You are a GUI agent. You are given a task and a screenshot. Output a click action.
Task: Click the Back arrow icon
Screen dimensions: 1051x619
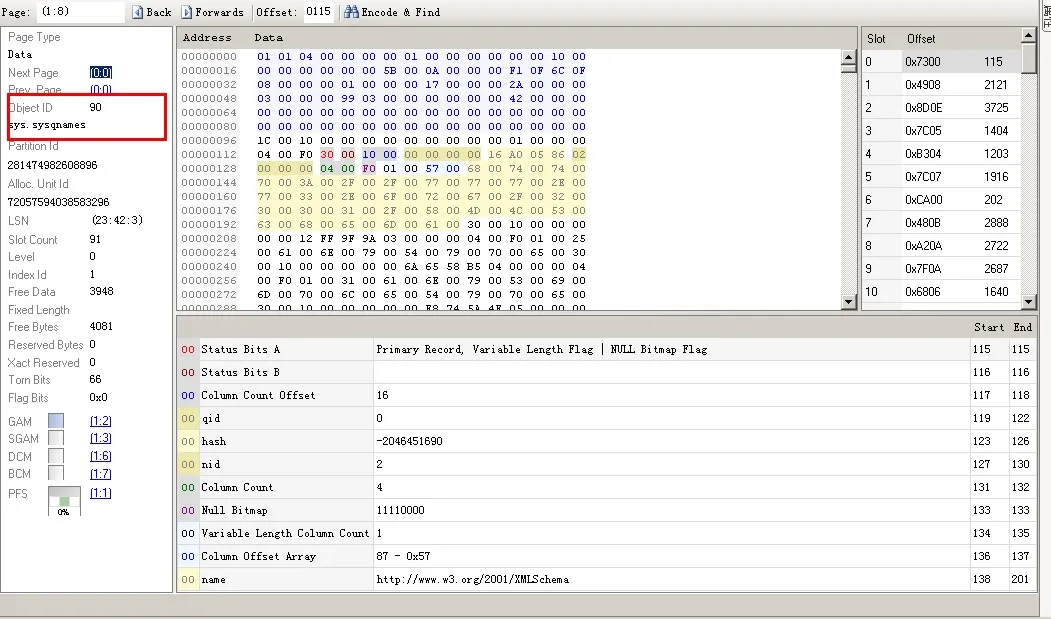point(137,12)
